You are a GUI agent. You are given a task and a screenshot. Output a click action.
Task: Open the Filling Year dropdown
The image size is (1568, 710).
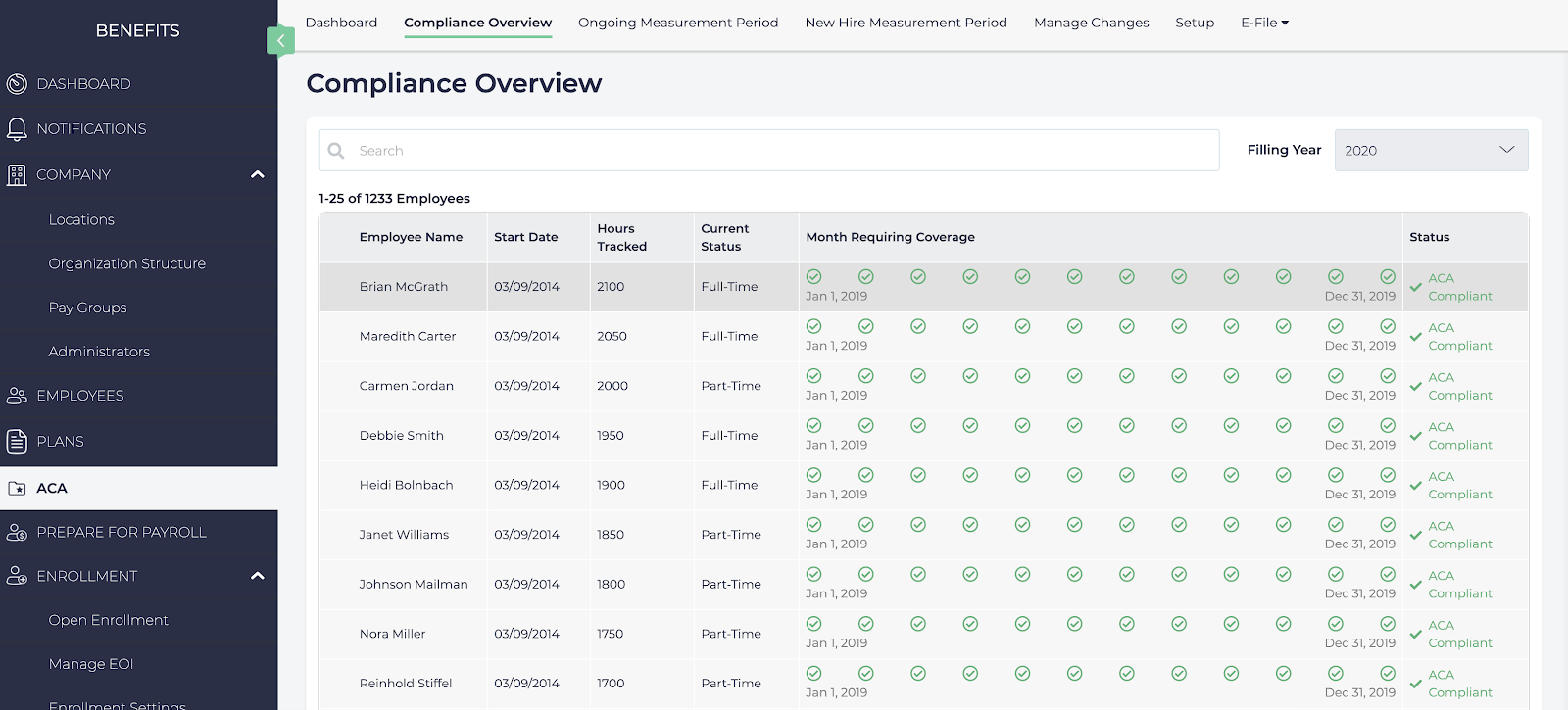1431,151
